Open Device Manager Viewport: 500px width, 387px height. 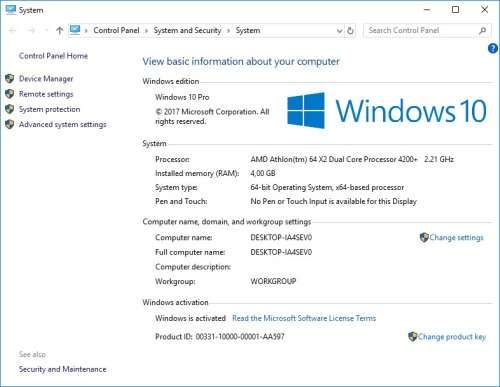[46, 79]
